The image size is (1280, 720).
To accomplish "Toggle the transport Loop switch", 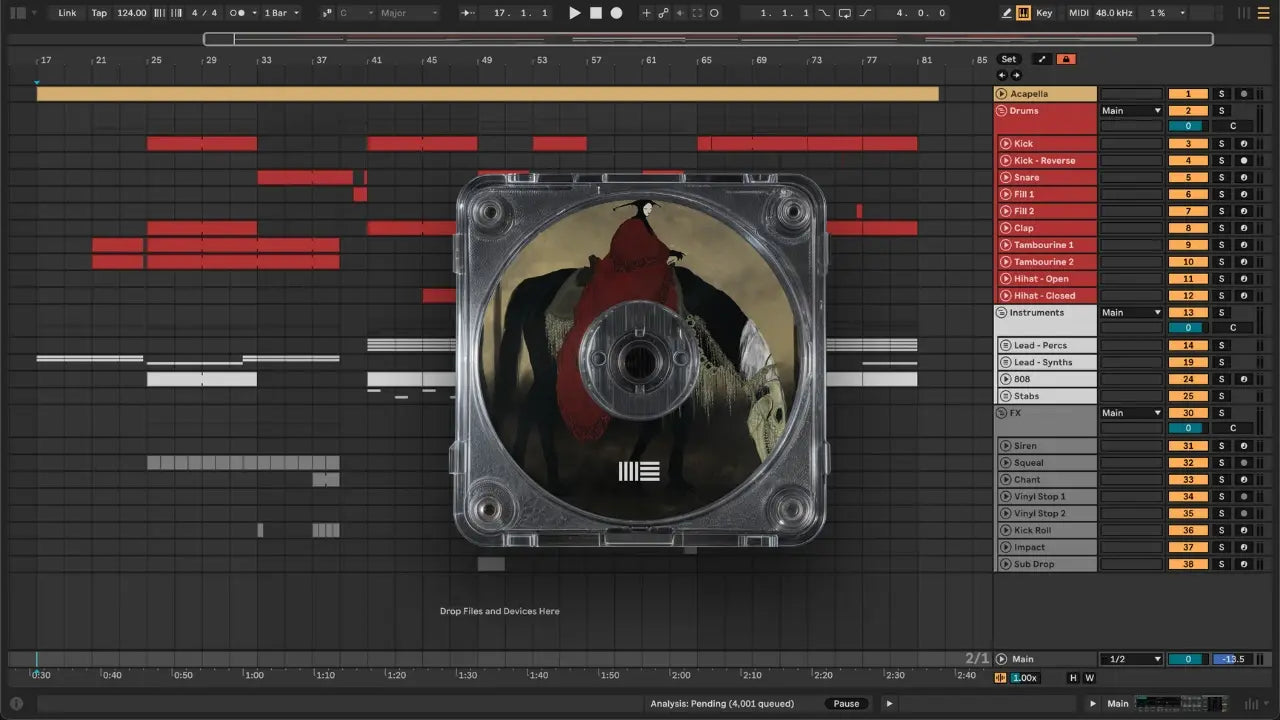I will click(x=844, y=13).
